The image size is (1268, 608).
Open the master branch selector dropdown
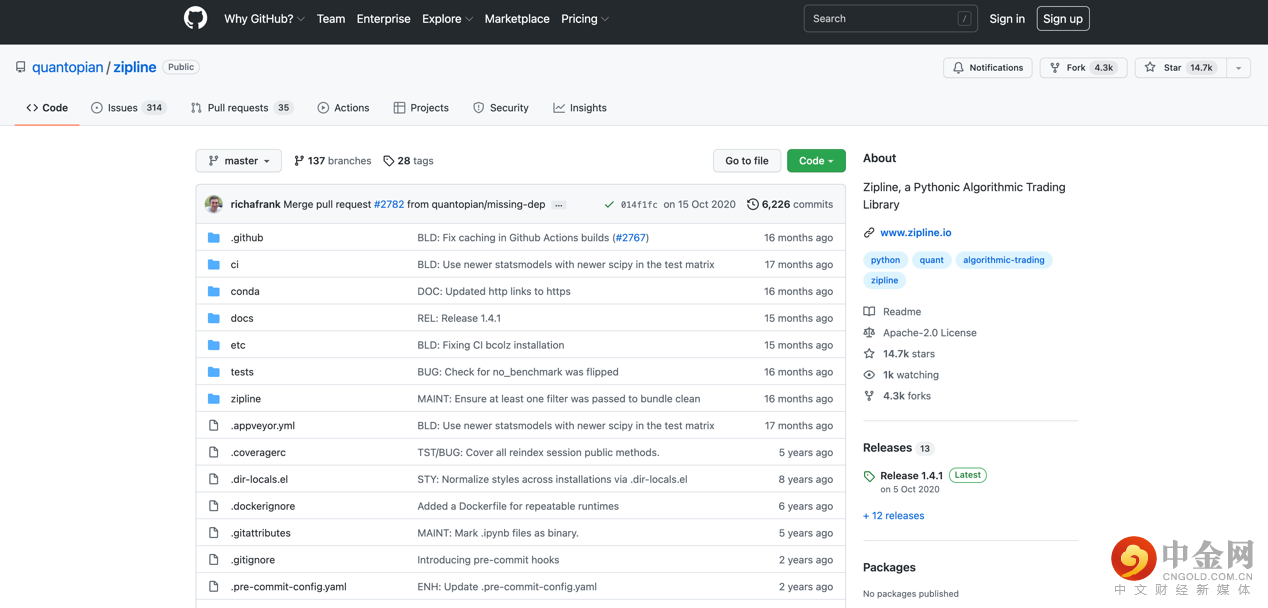point(239,161)
